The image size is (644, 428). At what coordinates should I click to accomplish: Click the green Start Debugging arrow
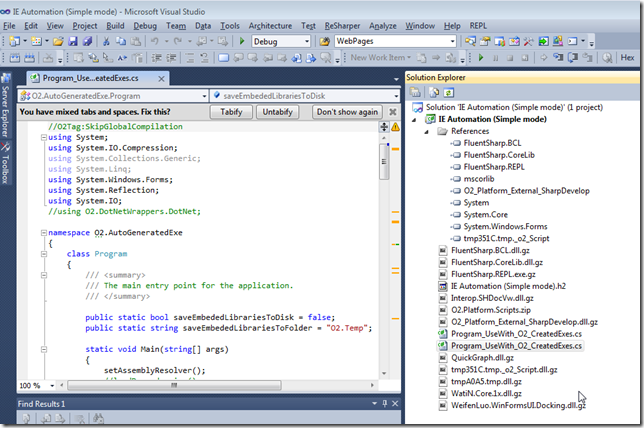243,41
